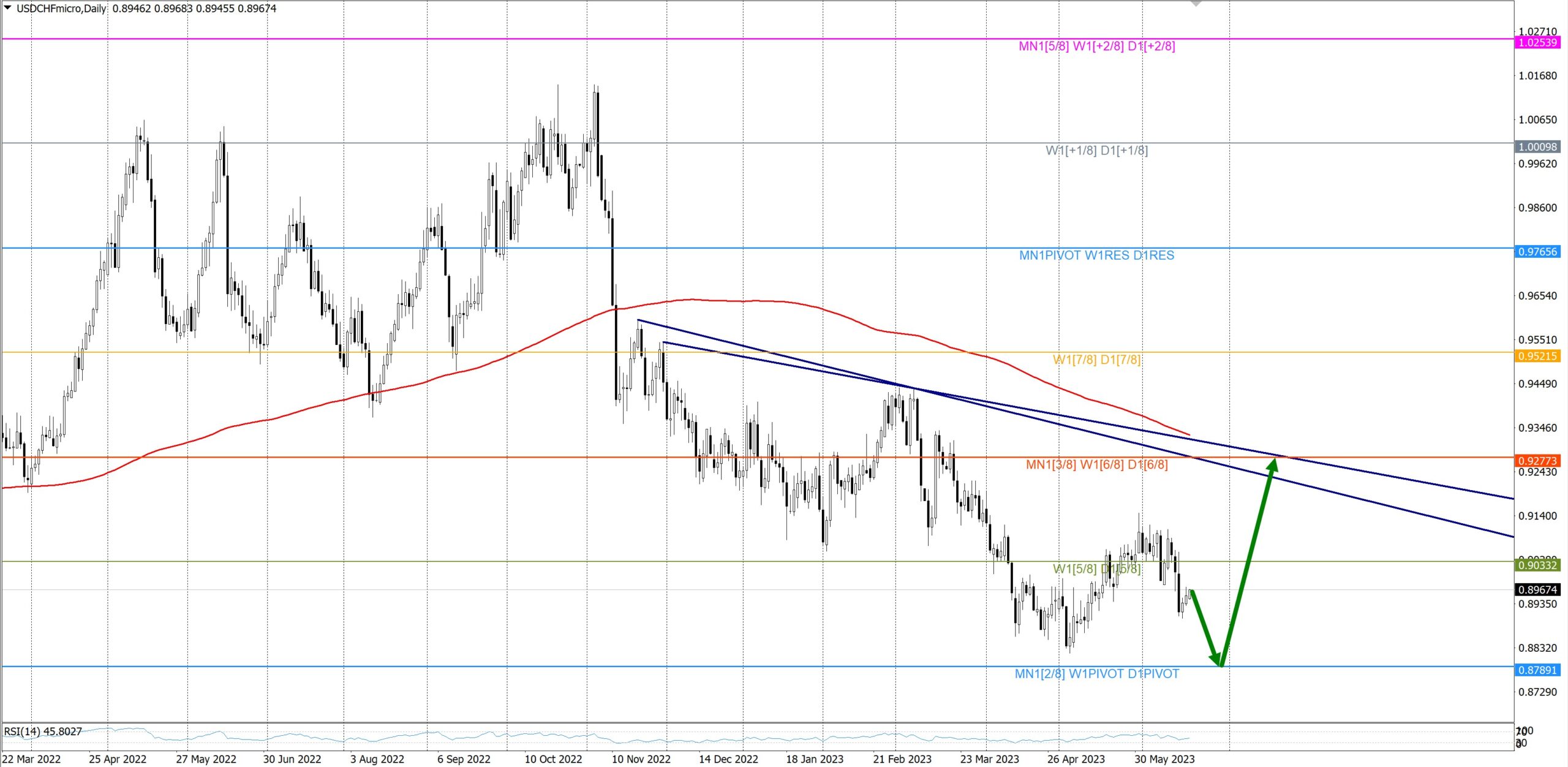Select the W1[+1/8] D1[+1/8] level label
This screenshot has height=767, width=1568.
click(1096, 151)
